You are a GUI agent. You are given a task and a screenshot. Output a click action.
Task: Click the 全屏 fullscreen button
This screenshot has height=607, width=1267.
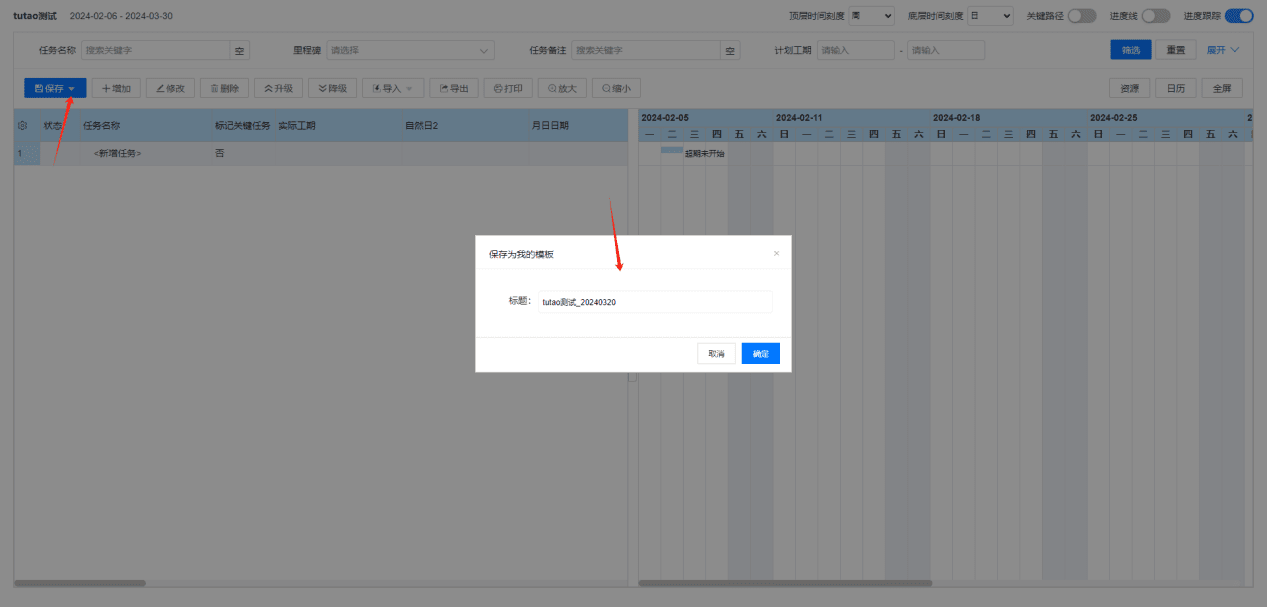(1222, 88)
